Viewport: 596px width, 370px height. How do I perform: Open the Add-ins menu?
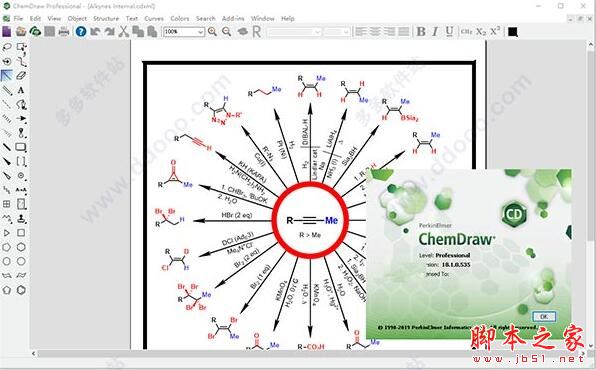[x=233, y=18]
